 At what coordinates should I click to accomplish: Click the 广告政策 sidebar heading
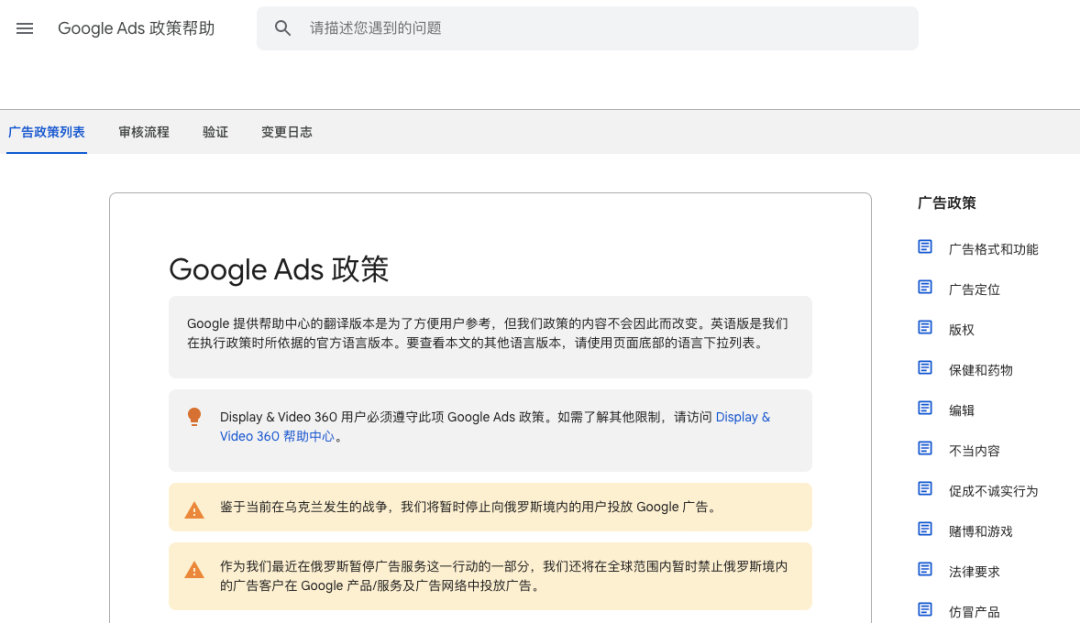point(946,203)
